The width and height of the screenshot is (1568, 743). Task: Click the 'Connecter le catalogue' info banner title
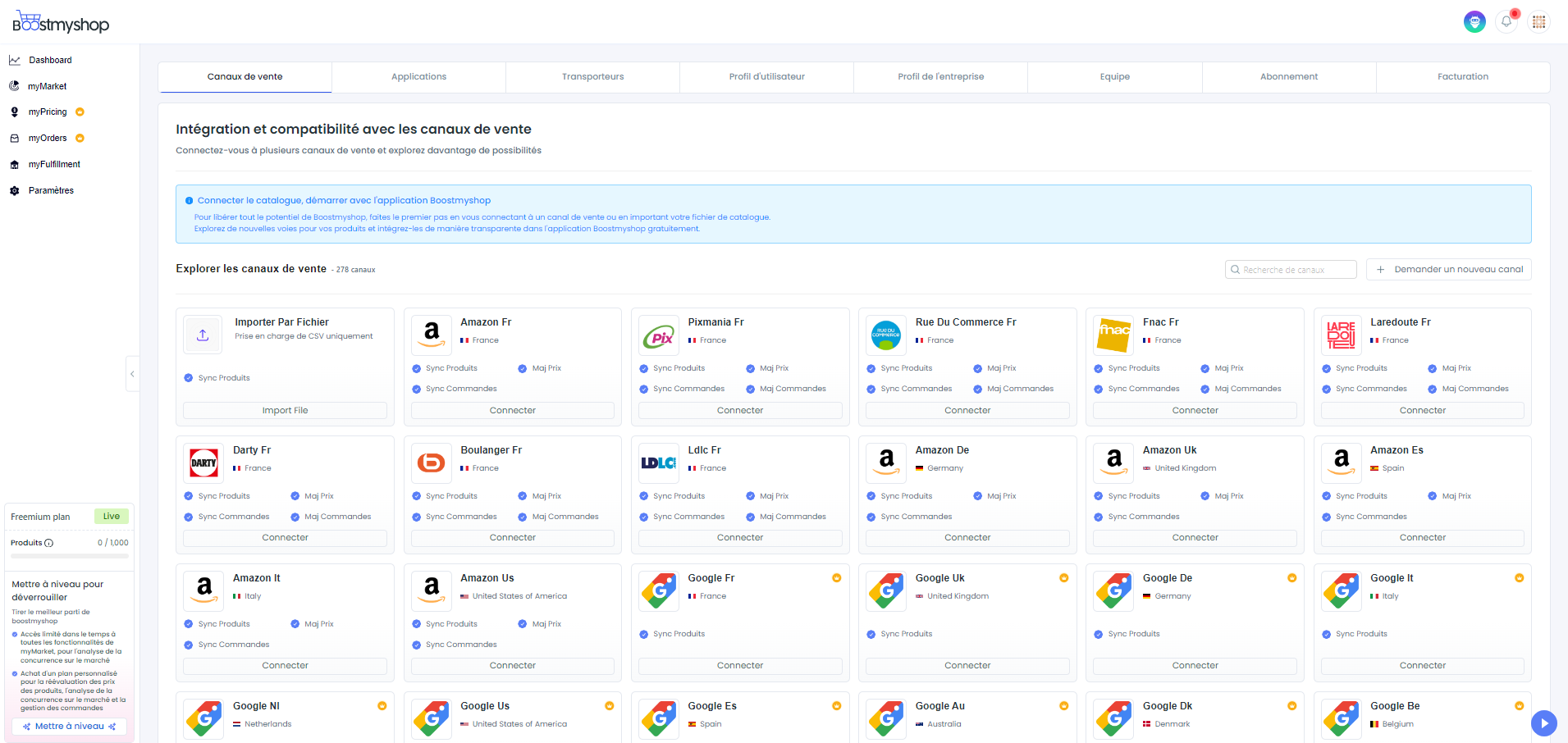point(344,200)
